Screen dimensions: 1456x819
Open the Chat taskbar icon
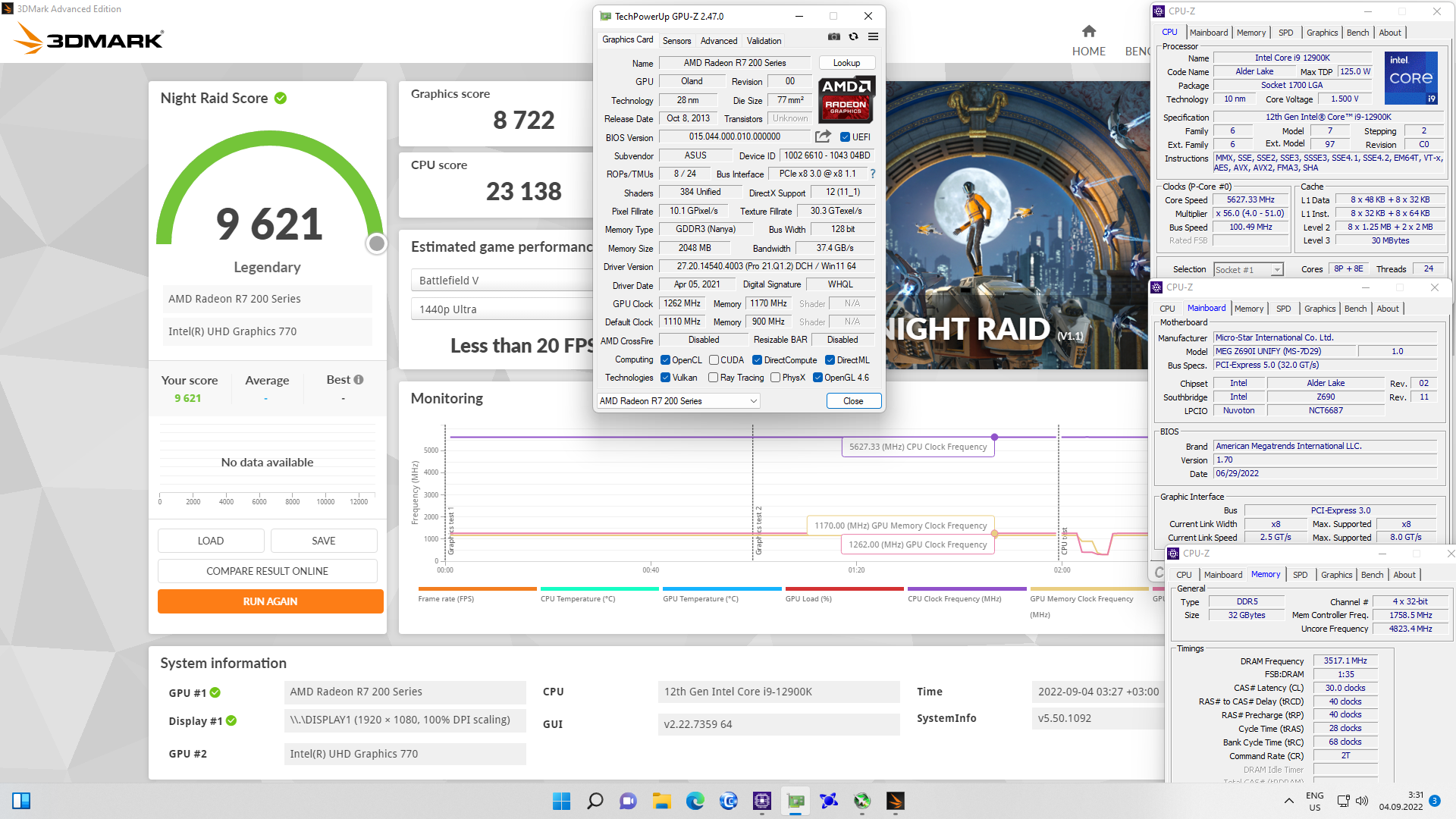coord(629,801)
